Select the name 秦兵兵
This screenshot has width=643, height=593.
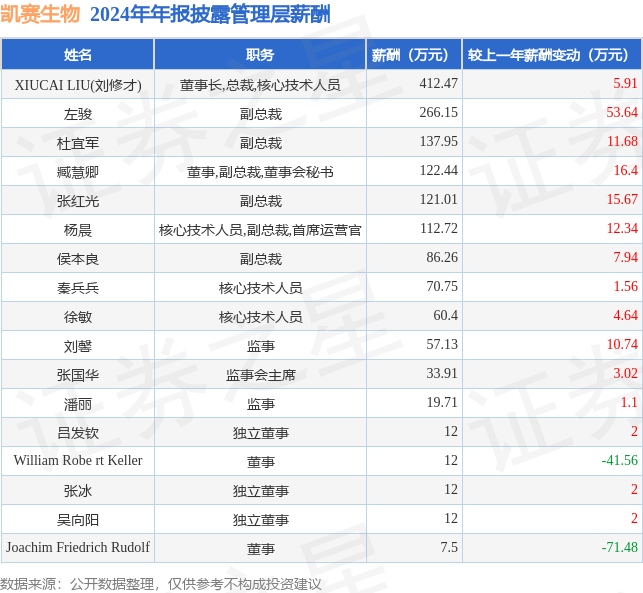click(x=78, y=288)
